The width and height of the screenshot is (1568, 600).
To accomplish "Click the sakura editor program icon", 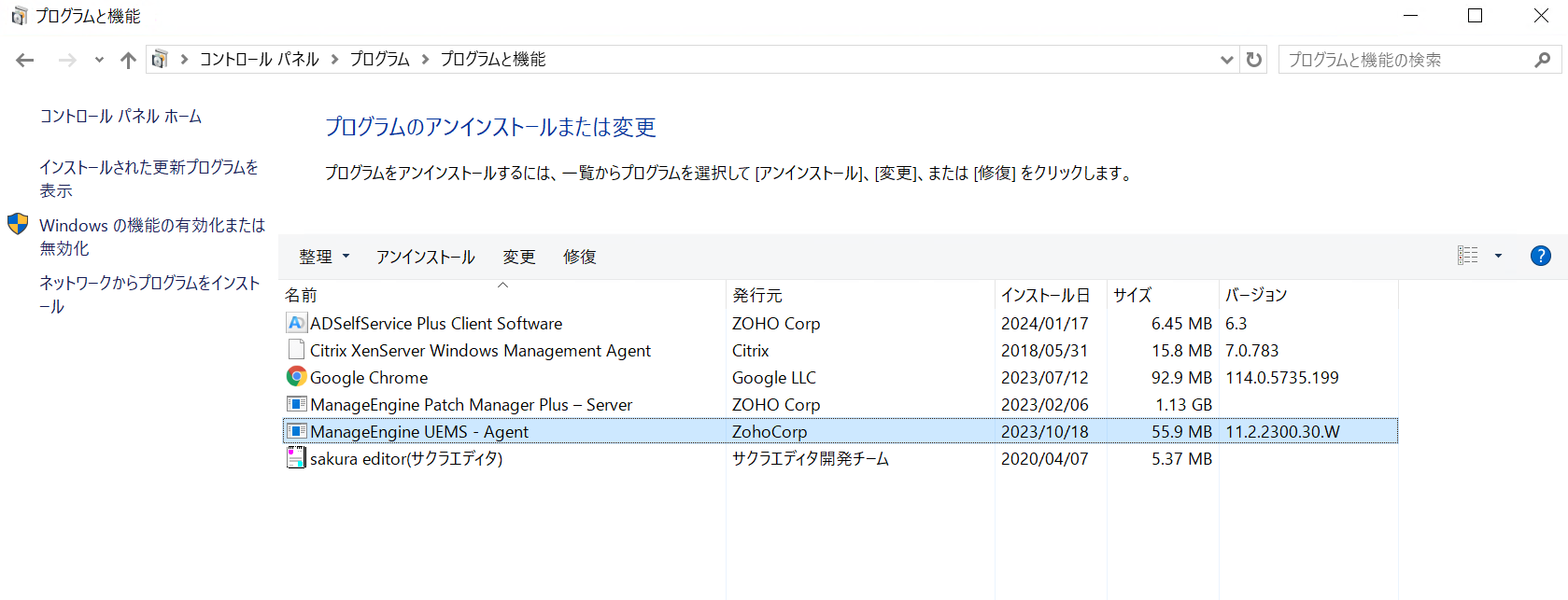I will [296, 458].
